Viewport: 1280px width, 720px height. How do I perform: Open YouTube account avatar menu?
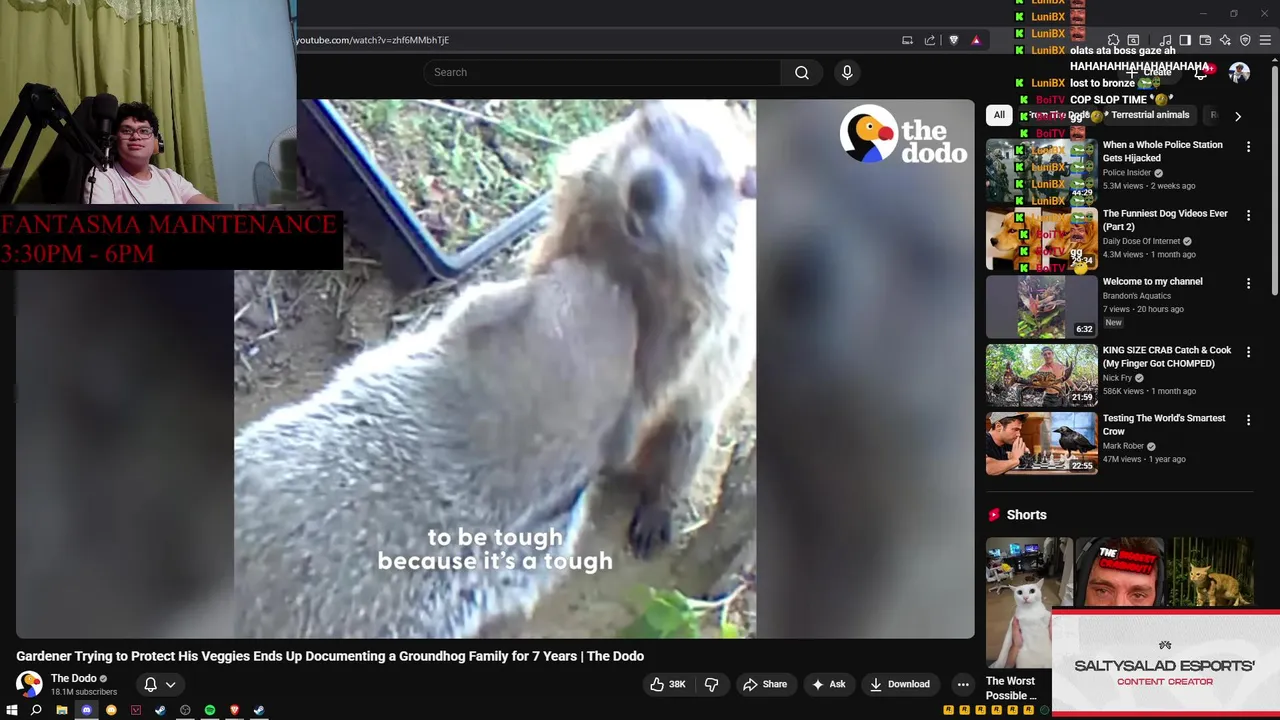pyautogui.click(x=1239, y=72)
